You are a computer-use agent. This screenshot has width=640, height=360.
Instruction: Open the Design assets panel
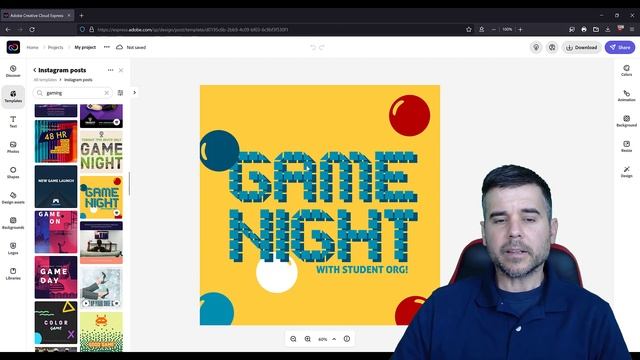(13, 198)
